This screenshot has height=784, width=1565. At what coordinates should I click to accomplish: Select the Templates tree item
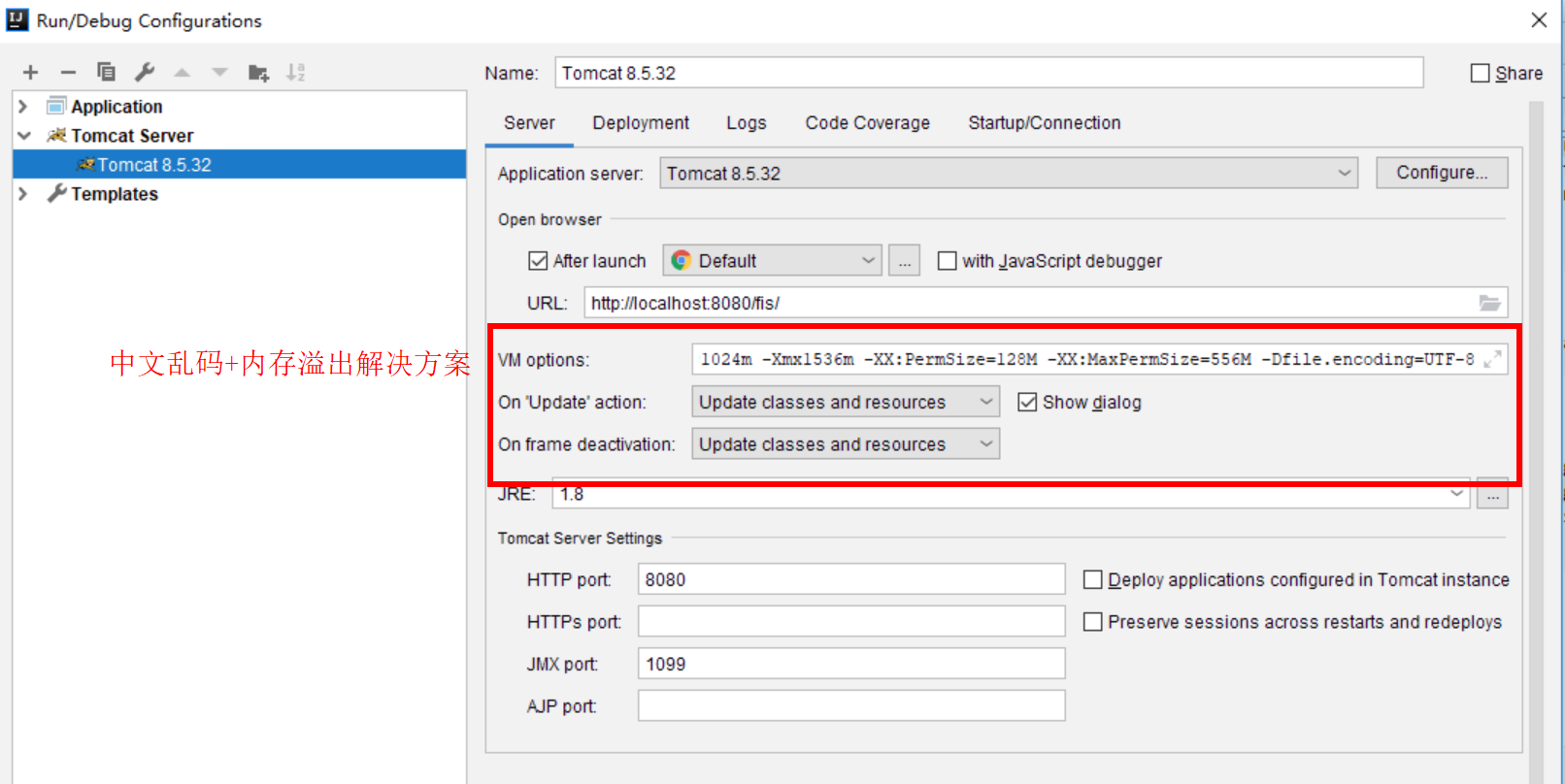[115, 193]
